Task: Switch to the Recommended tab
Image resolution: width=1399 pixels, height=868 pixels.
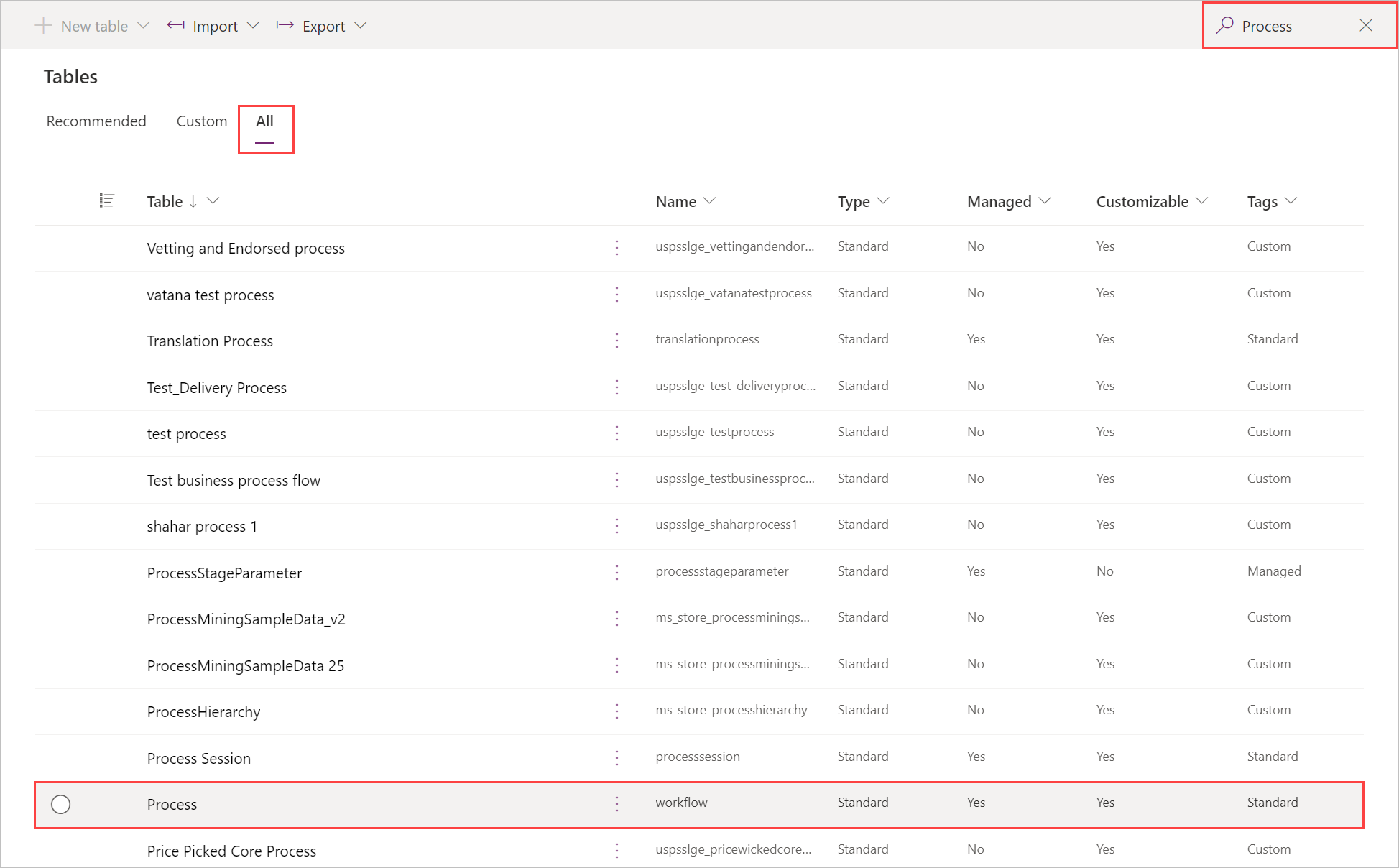Action: 95,121
